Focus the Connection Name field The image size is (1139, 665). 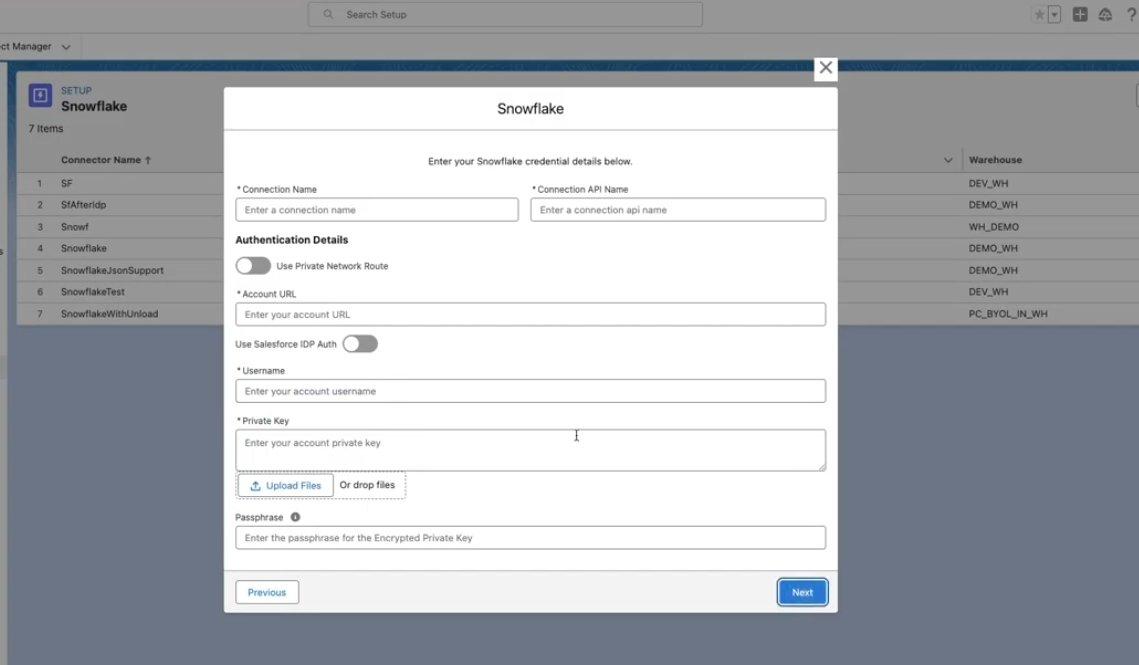(x=376, y=210)
